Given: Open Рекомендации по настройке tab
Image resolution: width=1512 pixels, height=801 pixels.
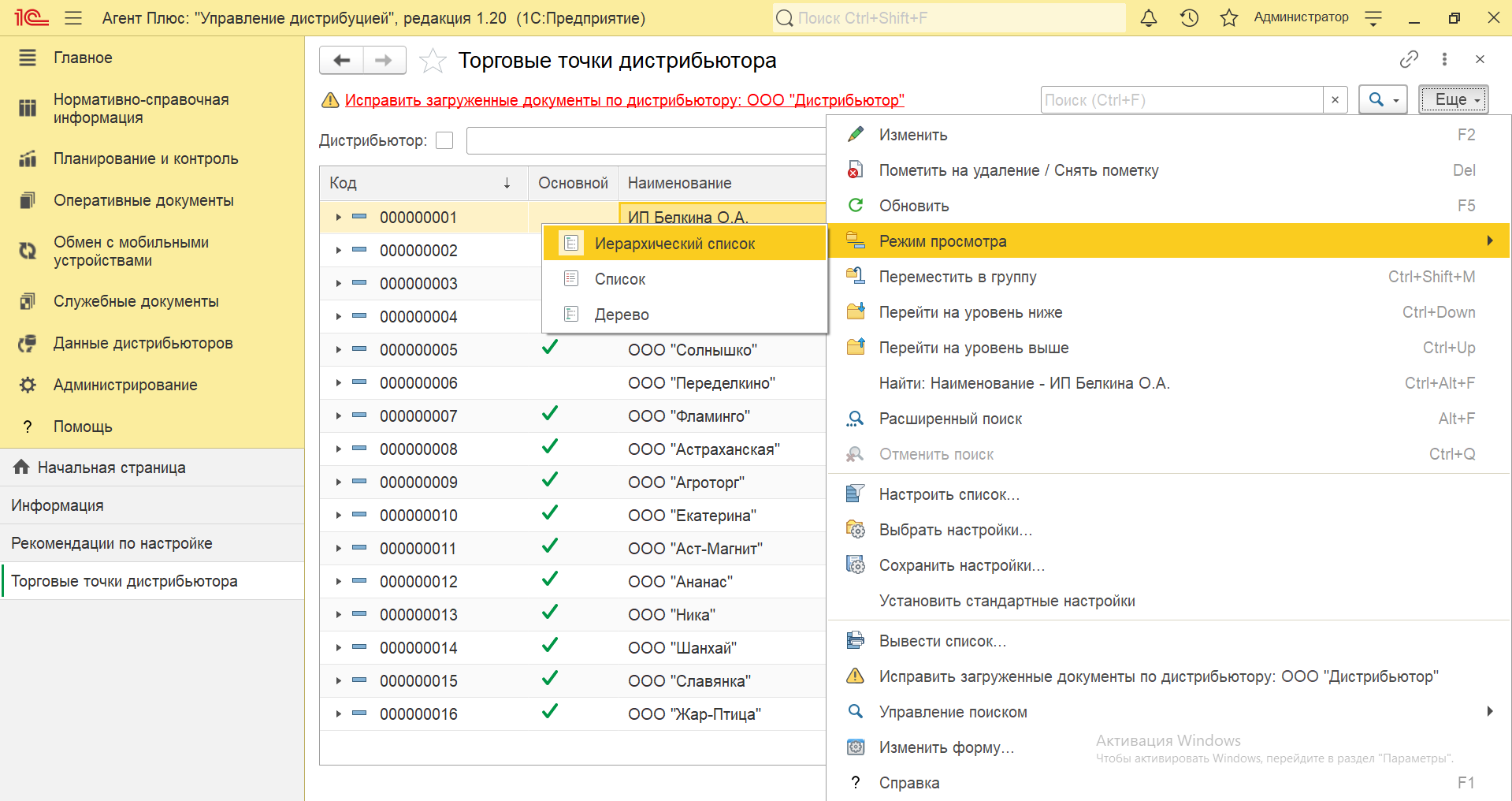Looking at the screenshot, I should 152,543.
